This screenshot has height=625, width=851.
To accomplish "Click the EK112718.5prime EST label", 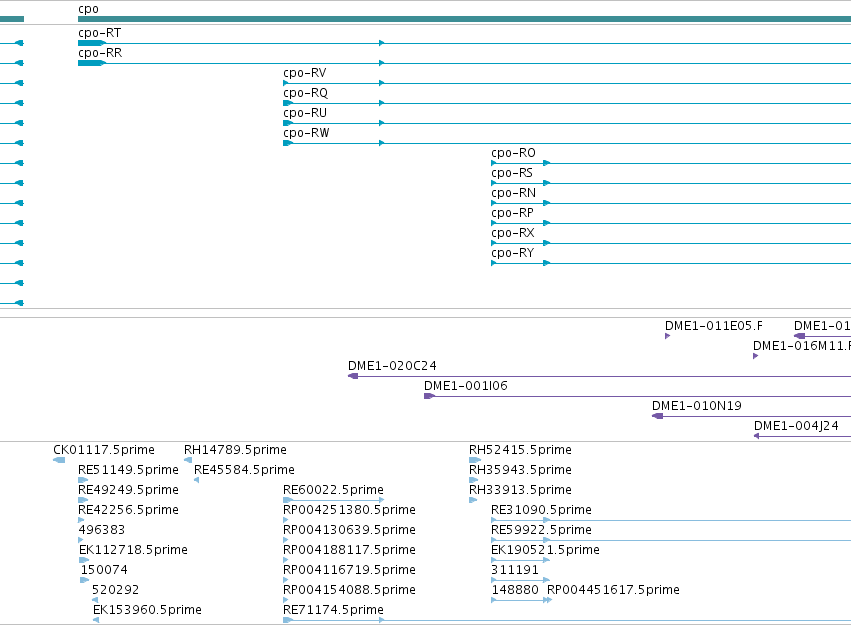I will pos(133,550).
